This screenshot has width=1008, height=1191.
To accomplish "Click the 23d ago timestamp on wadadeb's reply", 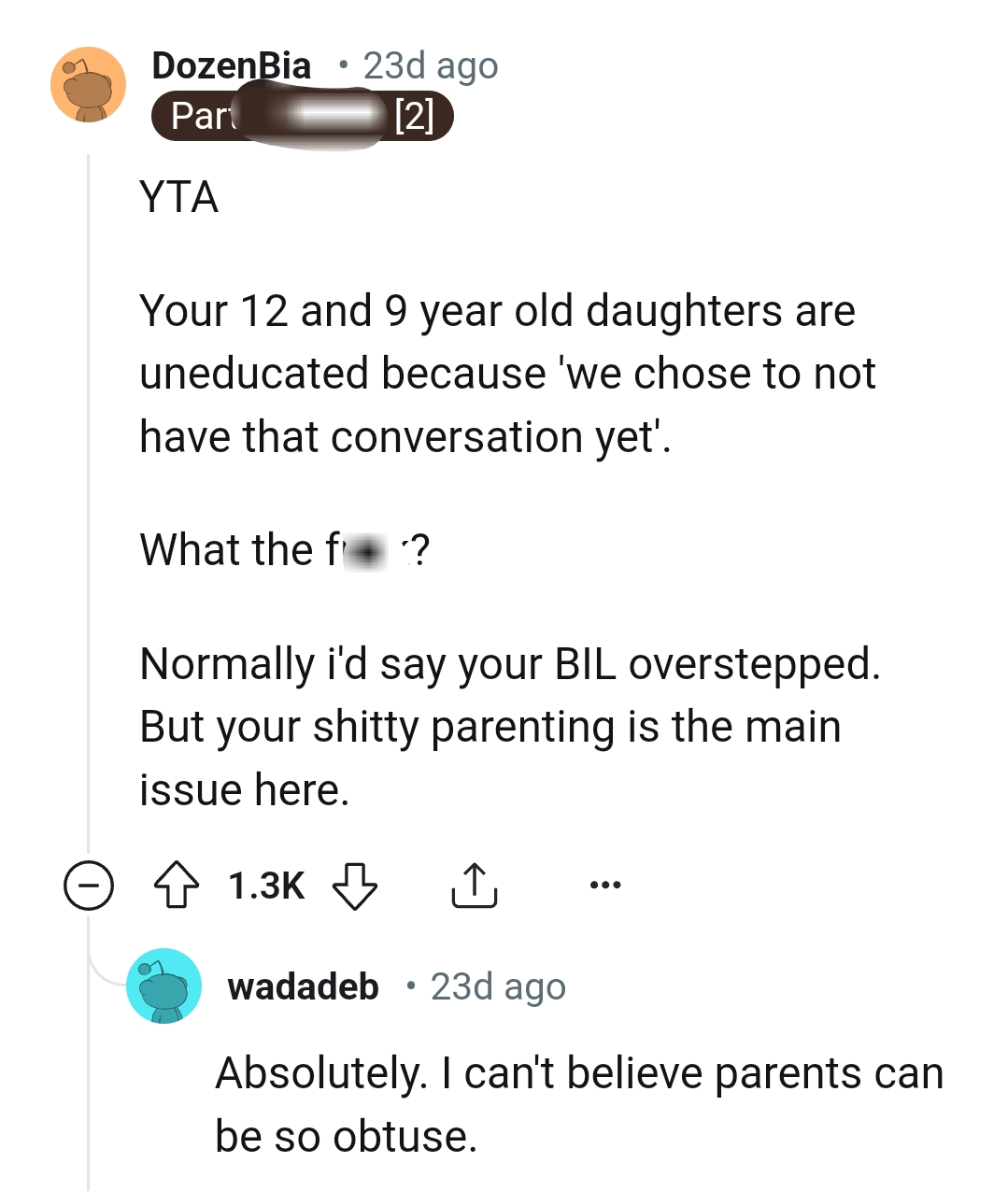I will pyautogui.click(x=497, y=986).
